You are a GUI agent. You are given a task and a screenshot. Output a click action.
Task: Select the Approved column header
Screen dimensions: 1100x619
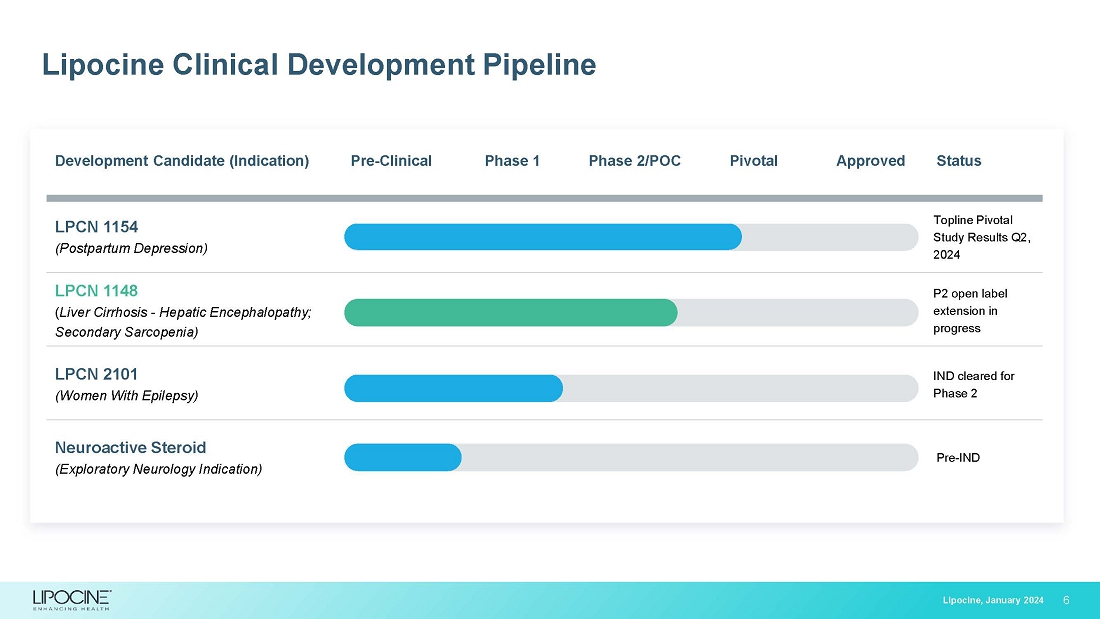click(x=870, y=161)
